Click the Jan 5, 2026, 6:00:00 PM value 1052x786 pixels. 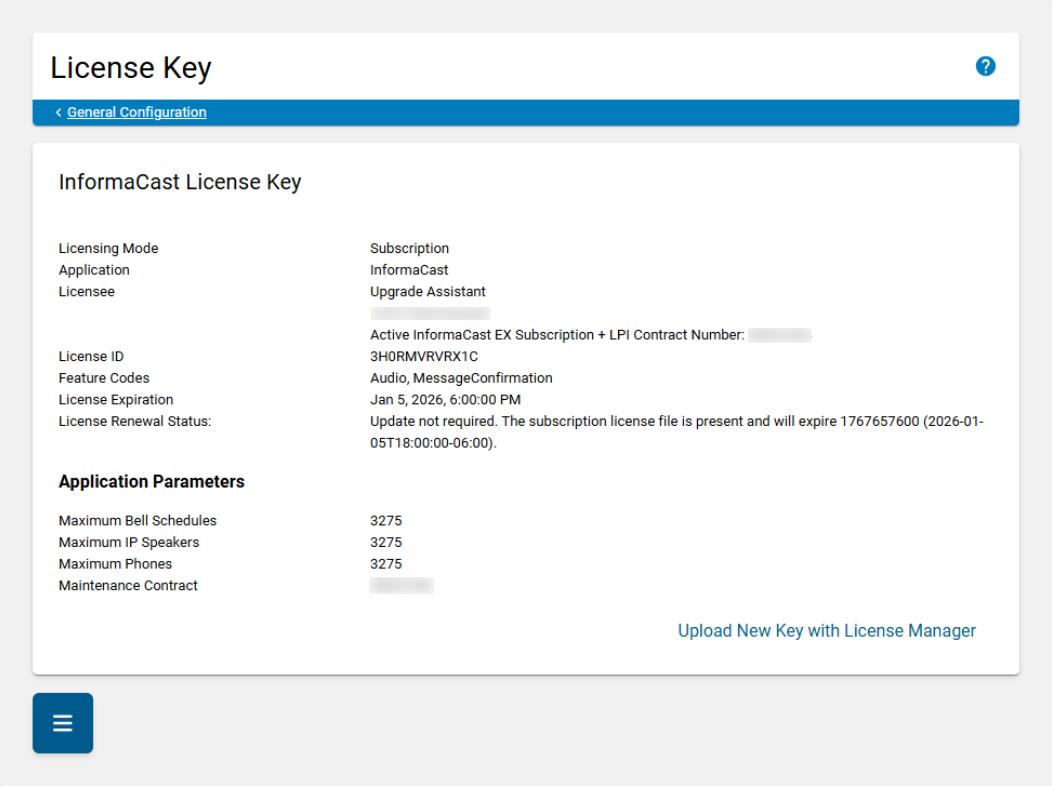pos(445,400)
